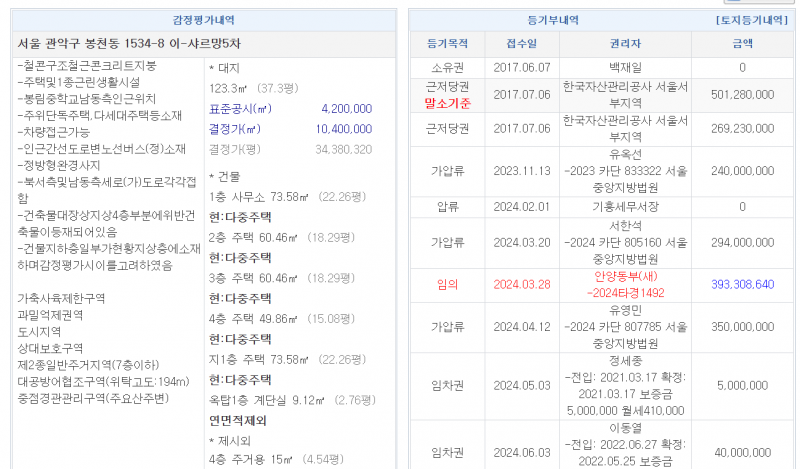Click the 기흥세무서장 seizure holder cell
Viewport: 800px width, 469px height.
point(625,207)
